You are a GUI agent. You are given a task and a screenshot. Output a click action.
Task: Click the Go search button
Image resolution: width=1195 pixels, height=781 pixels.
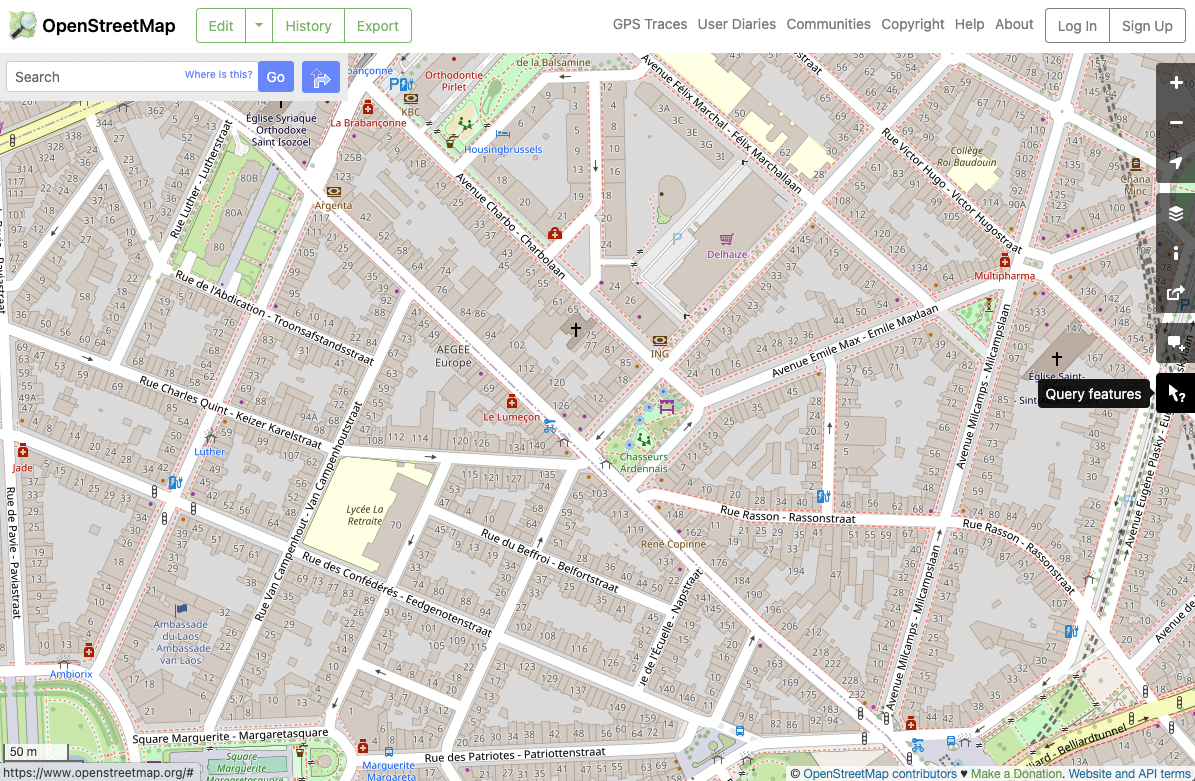[x=276, y=77]
